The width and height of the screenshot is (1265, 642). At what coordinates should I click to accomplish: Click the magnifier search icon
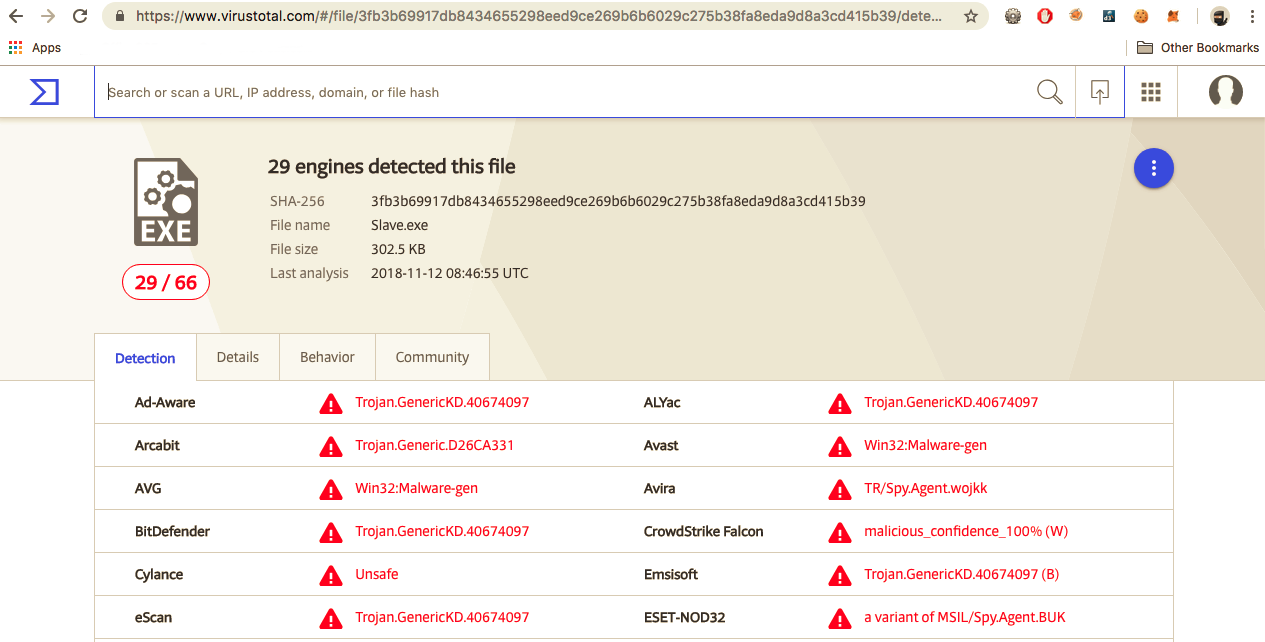point(1049,92)
